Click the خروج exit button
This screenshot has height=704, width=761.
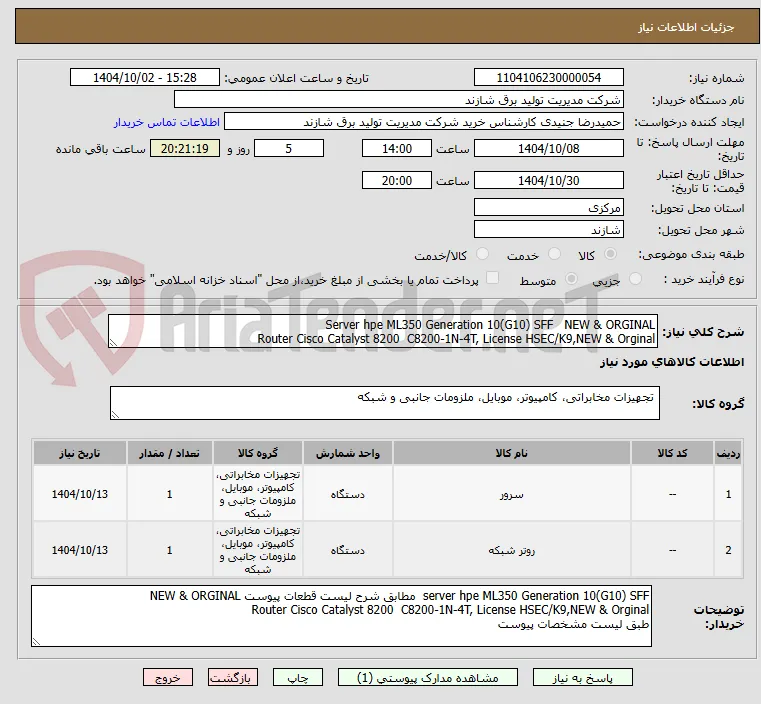[x=168, y=678]
